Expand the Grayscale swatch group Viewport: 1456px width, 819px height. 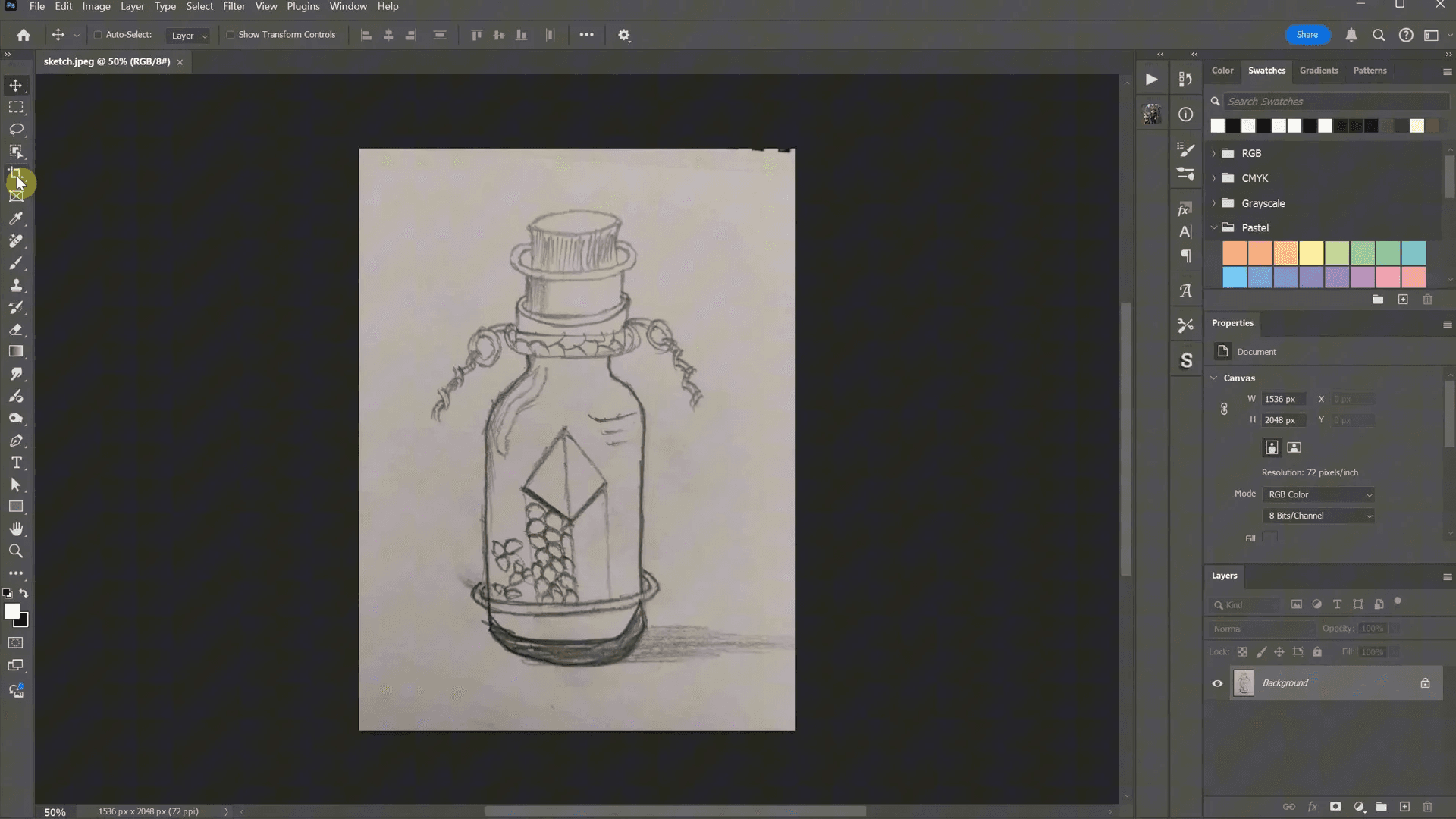1214,203
